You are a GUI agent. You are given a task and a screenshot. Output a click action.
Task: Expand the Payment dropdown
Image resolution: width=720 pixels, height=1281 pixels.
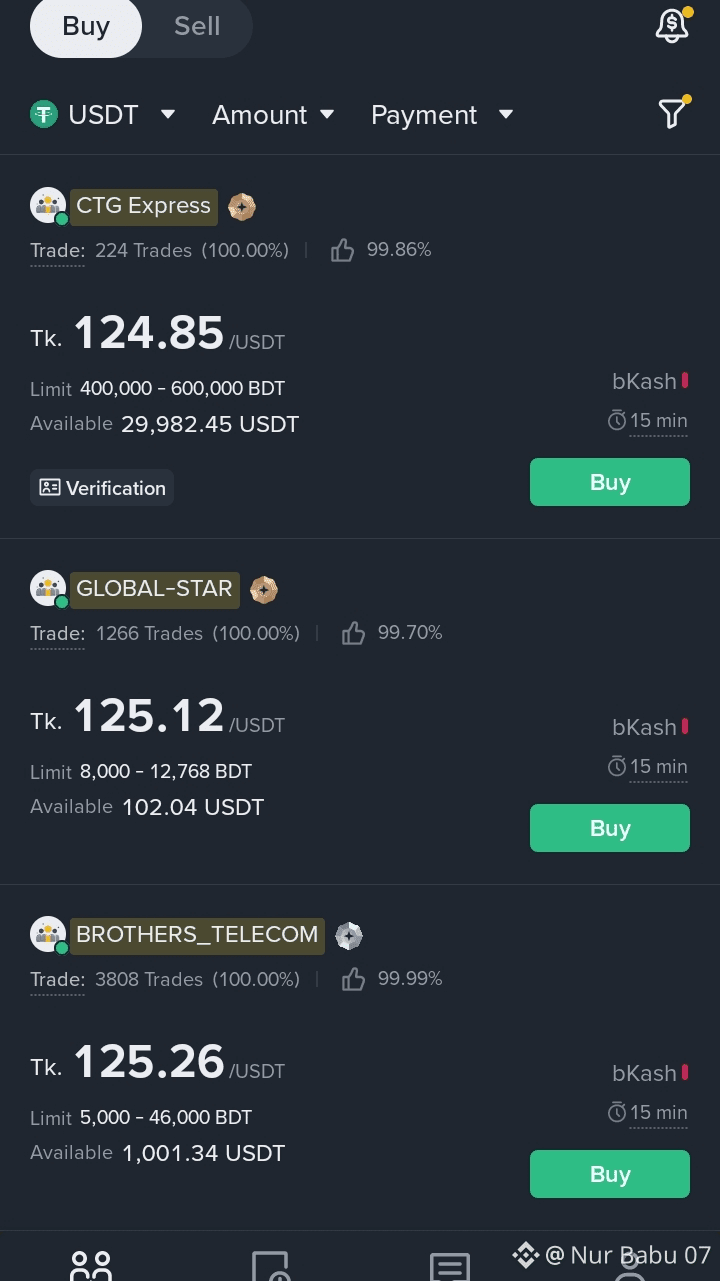coord(442,115)
